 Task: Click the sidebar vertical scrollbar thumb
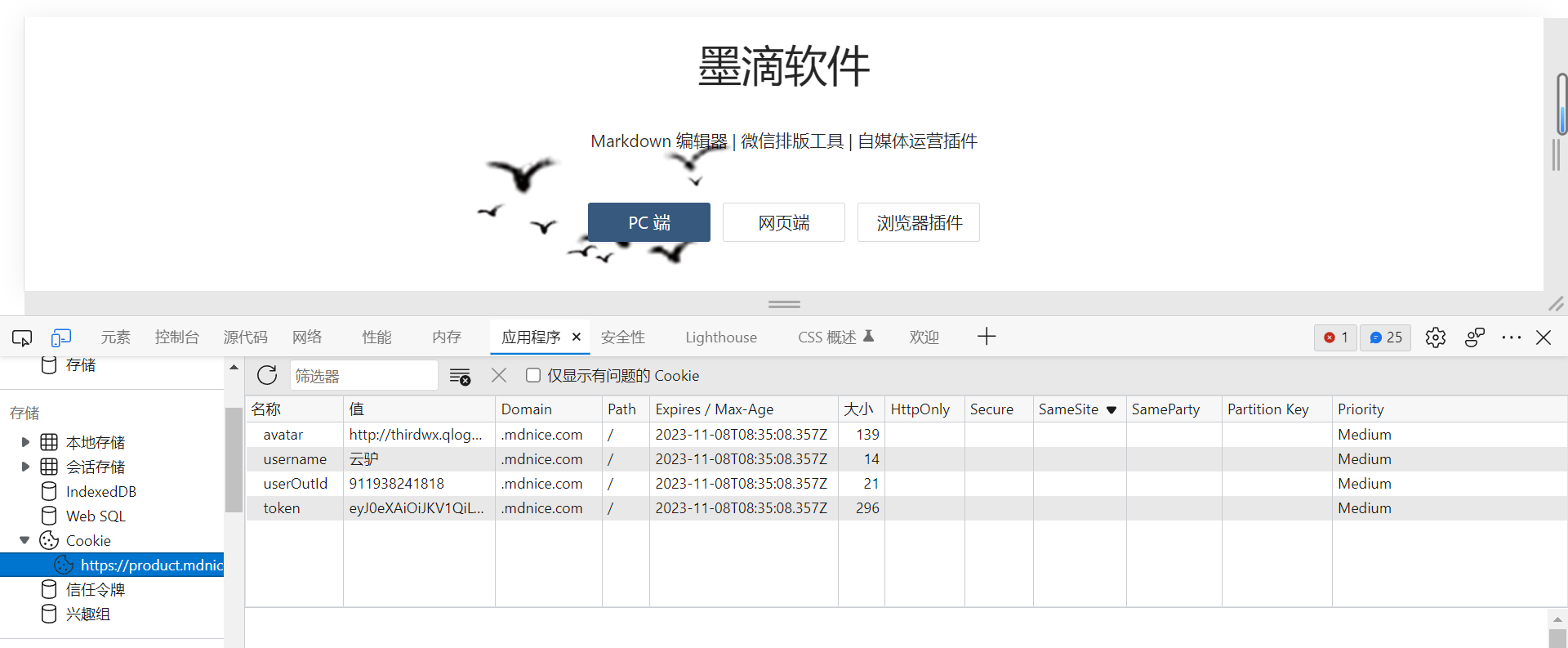[234, 460]
